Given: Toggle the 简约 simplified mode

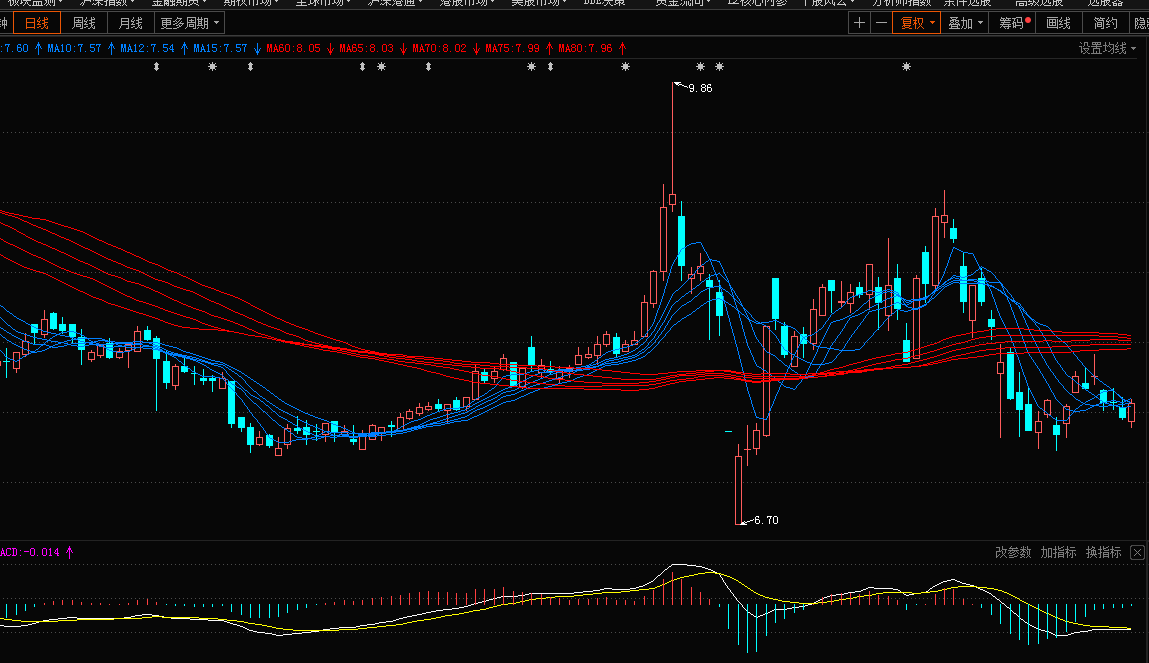Looking at the screenshot, I should click(x=1105, y=23).
